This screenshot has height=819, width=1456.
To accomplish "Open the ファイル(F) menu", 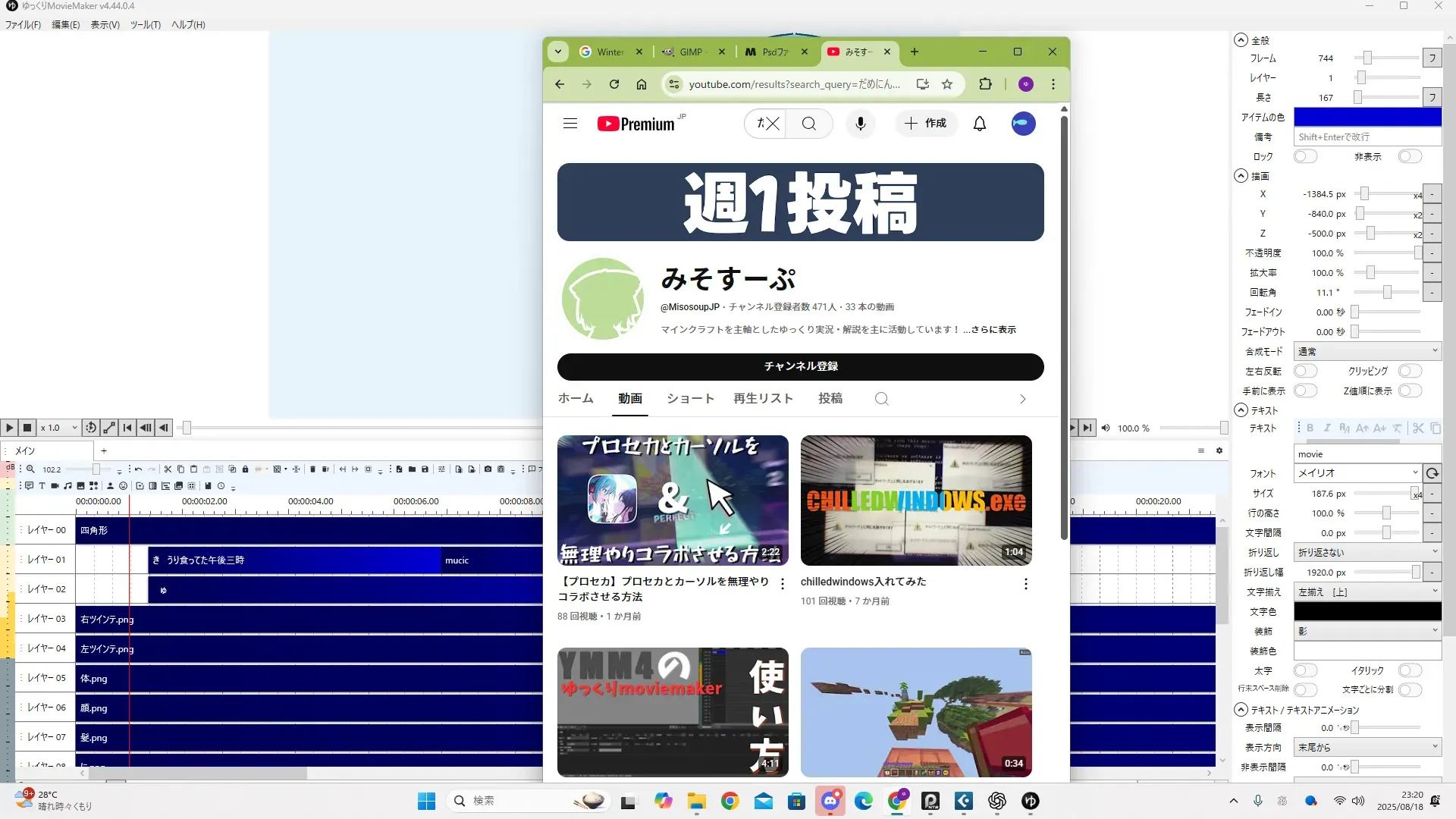I will [23, 24].
